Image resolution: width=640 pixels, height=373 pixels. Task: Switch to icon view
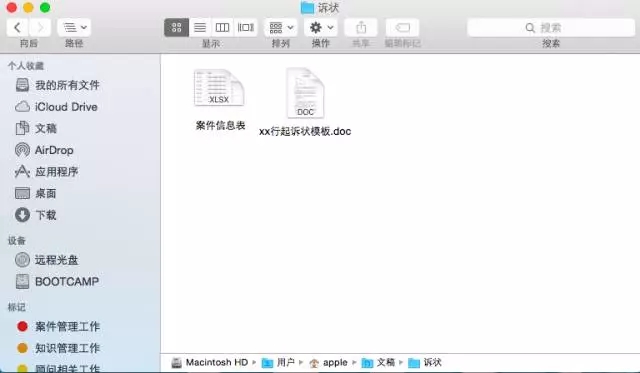point(176,28)
